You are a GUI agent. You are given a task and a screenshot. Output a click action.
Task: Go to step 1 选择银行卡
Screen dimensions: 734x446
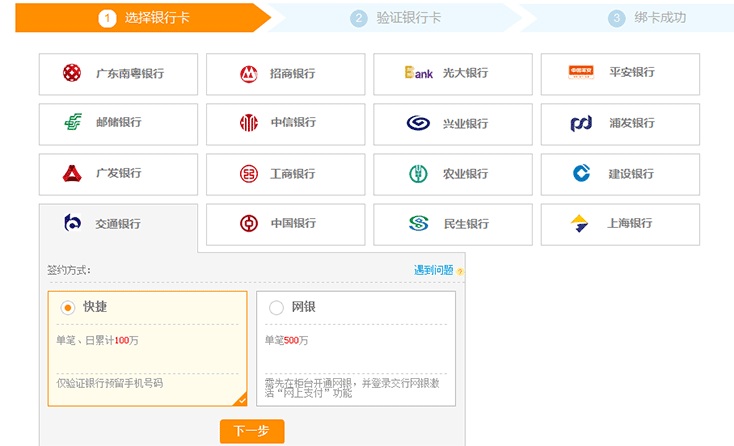pos(144,18)
